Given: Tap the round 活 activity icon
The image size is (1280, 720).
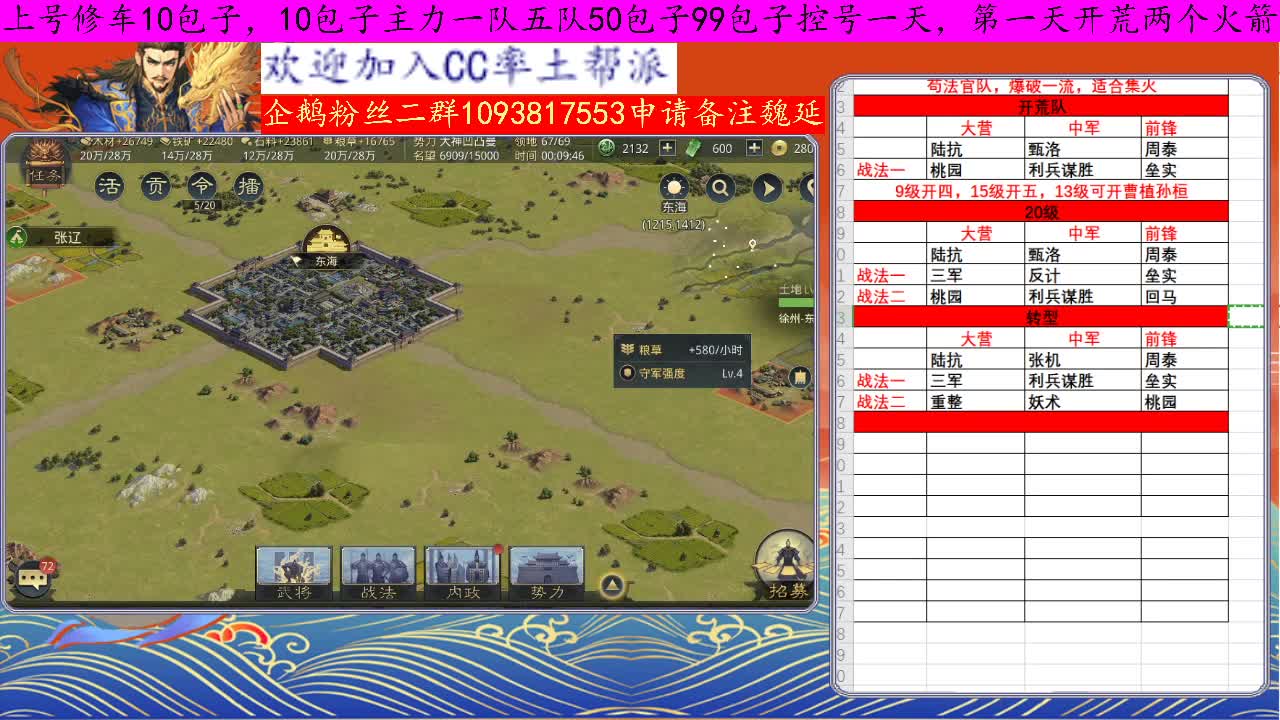Looking at the screenshot, I should [x=109, y=185].
